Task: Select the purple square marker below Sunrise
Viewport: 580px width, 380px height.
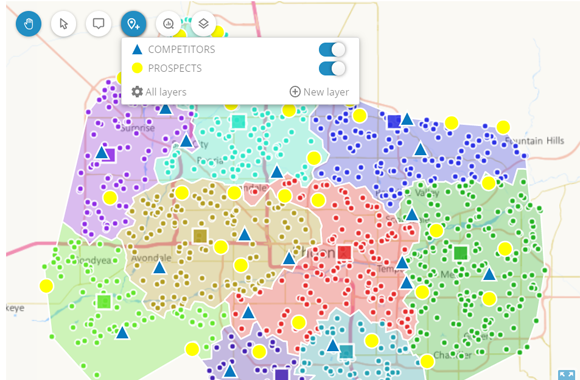Action: coord(108,155)
